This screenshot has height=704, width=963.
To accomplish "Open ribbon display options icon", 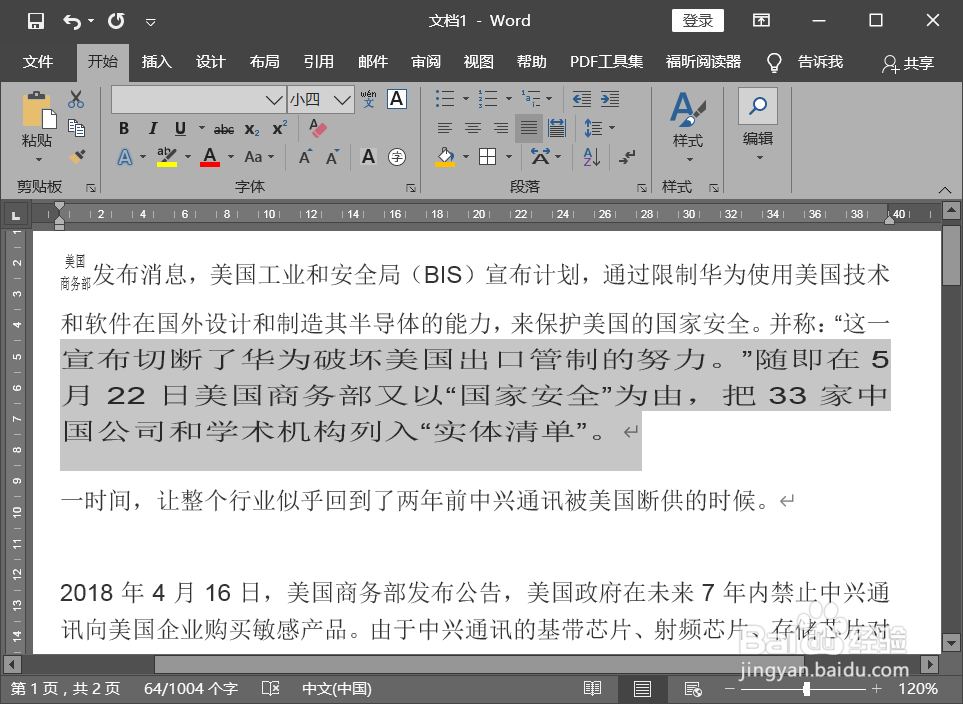I will [x=761, y=21].
